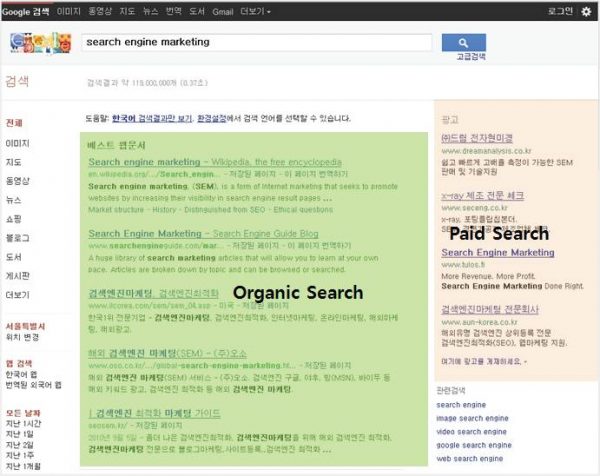Open 동영상 in the top navigation bar
Viewport: 600px width, 476px height.
click(100, 11)
